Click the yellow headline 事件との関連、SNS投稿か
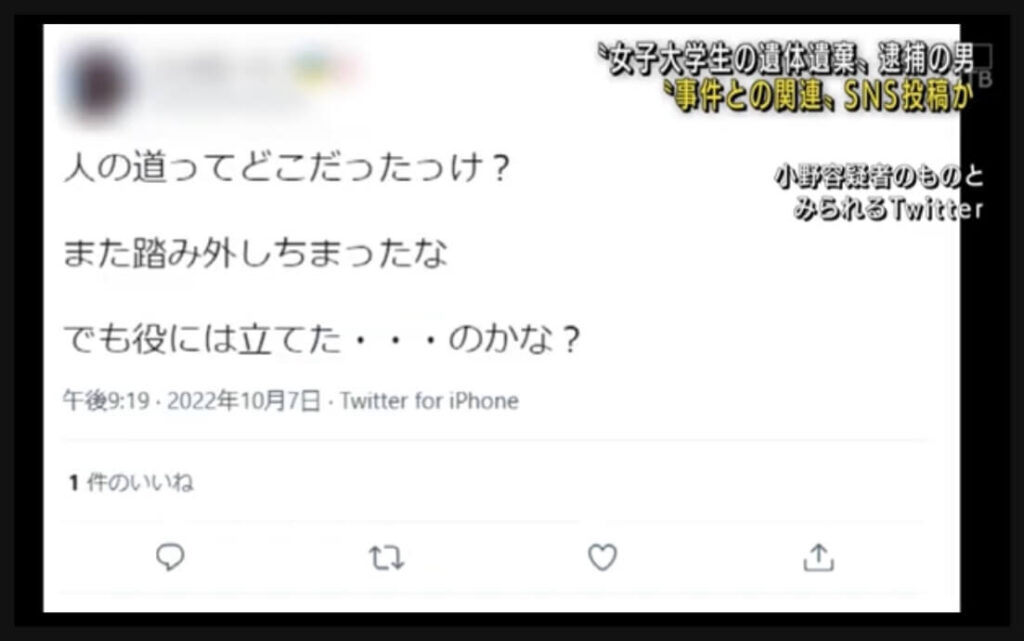This screenshot has width=1024, height=641. point(818,96)
